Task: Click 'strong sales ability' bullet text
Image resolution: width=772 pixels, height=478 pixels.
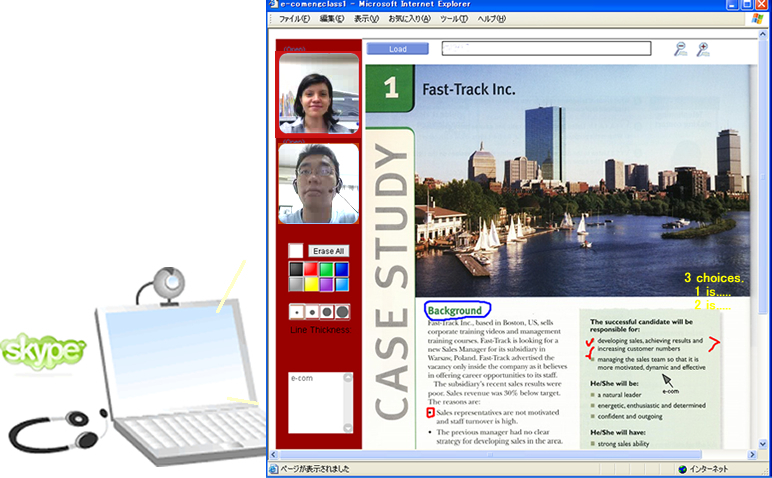Action: click(623, 444)
